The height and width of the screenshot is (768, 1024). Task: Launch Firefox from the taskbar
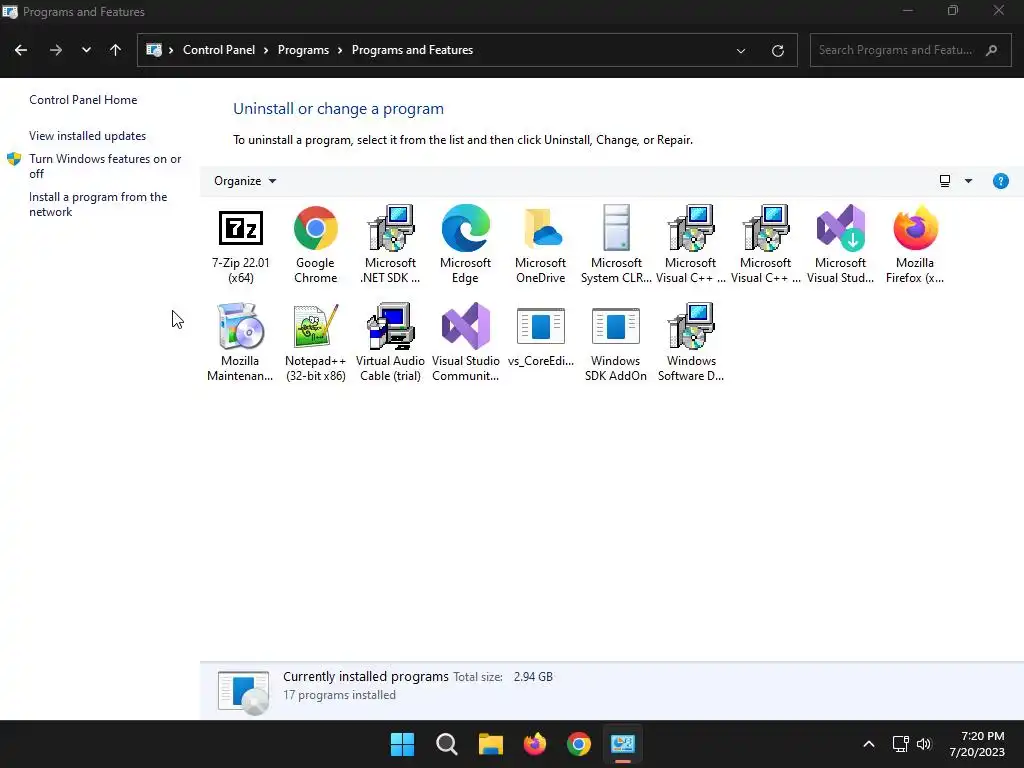pyautogui.click(x=535, y=744)
